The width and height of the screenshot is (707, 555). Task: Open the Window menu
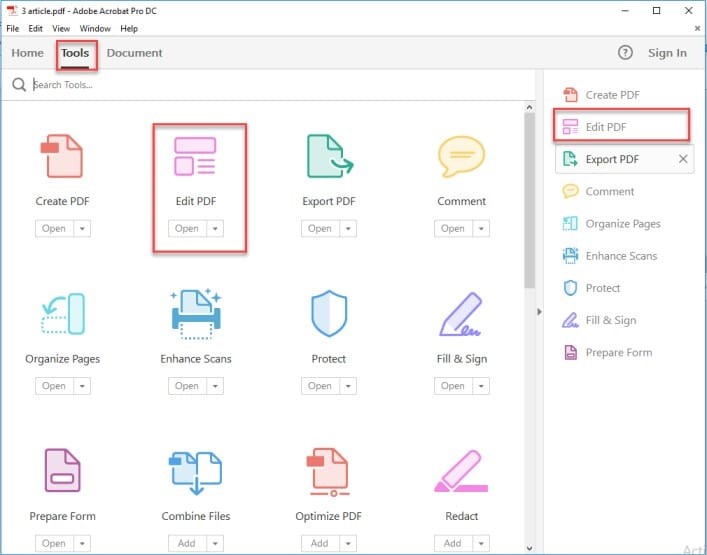tap(95, 28)
